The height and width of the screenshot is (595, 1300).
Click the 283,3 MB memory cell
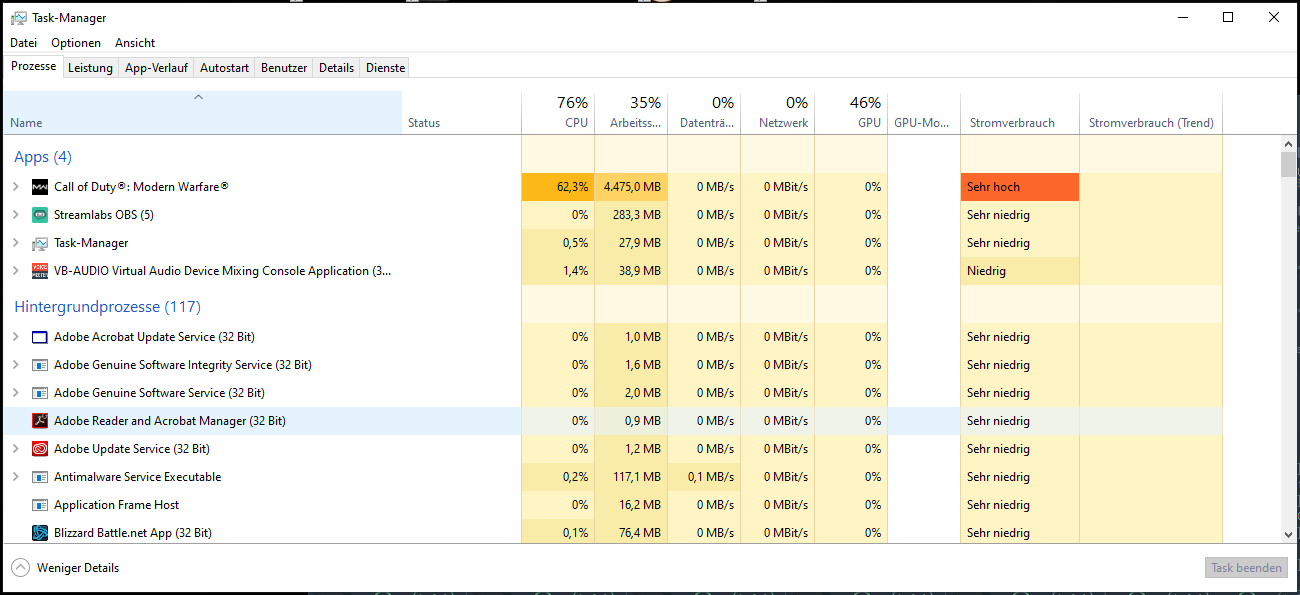click(x=631, y=215)
